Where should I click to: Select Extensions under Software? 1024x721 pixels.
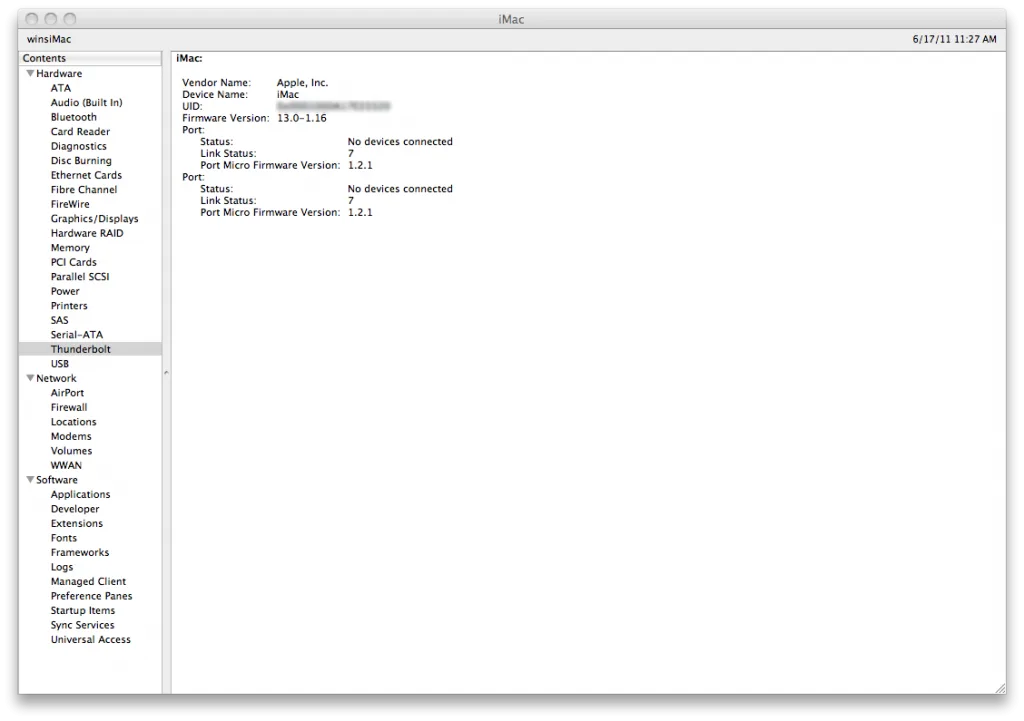pyautogui.click(x=77, y=524)
